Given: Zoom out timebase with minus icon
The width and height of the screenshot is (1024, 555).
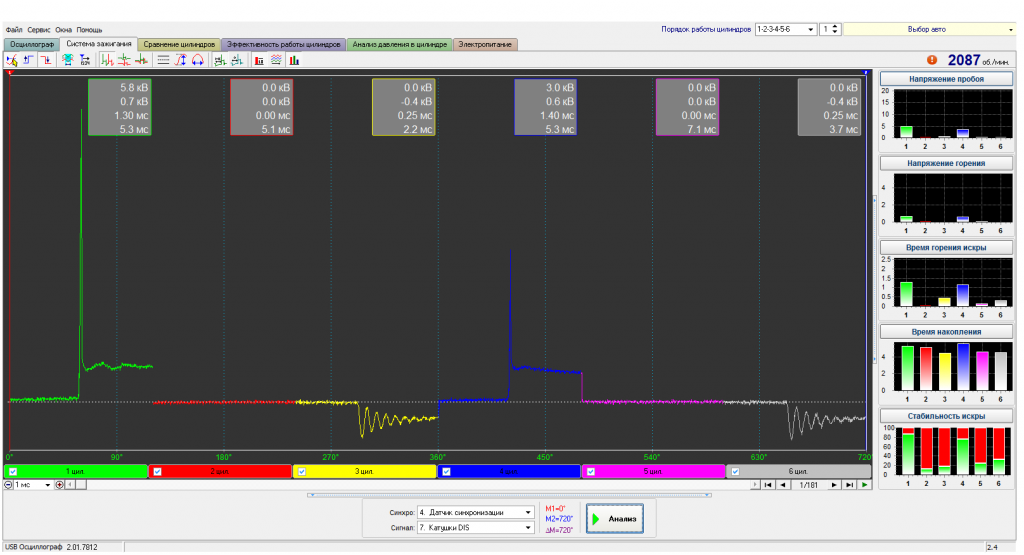Looking at the screenshot, I should 8,485.
